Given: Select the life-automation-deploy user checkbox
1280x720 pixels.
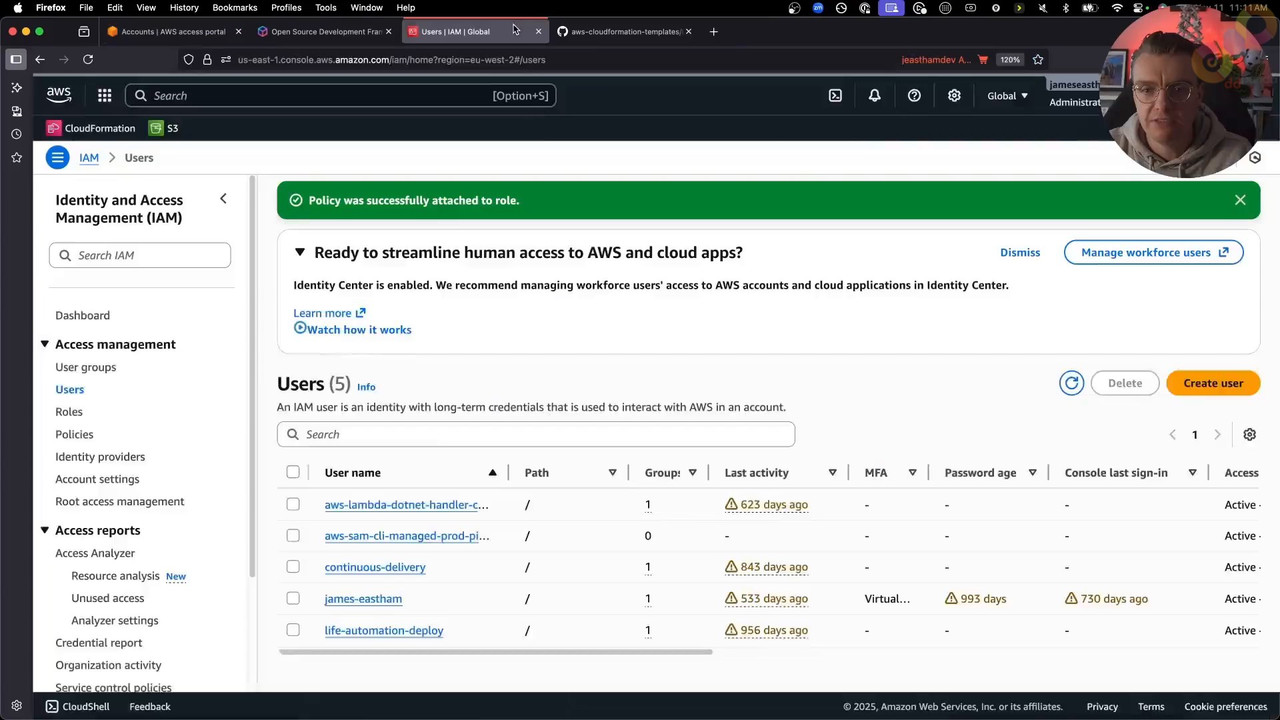Looking at the screenshot, I should click(293, 630).
